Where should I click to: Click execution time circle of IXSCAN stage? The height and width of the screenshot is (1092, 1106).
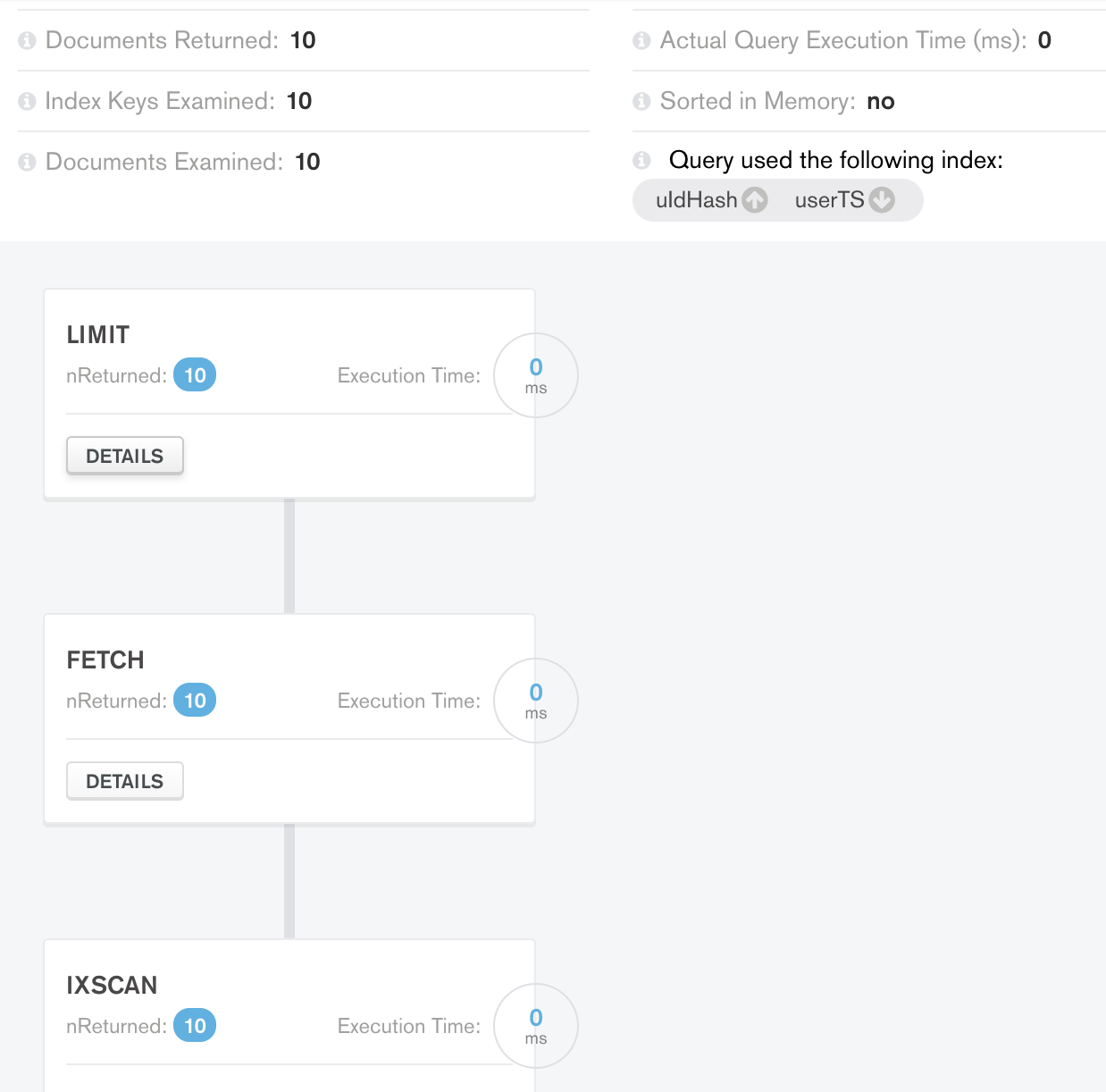tap(536, 1026)
